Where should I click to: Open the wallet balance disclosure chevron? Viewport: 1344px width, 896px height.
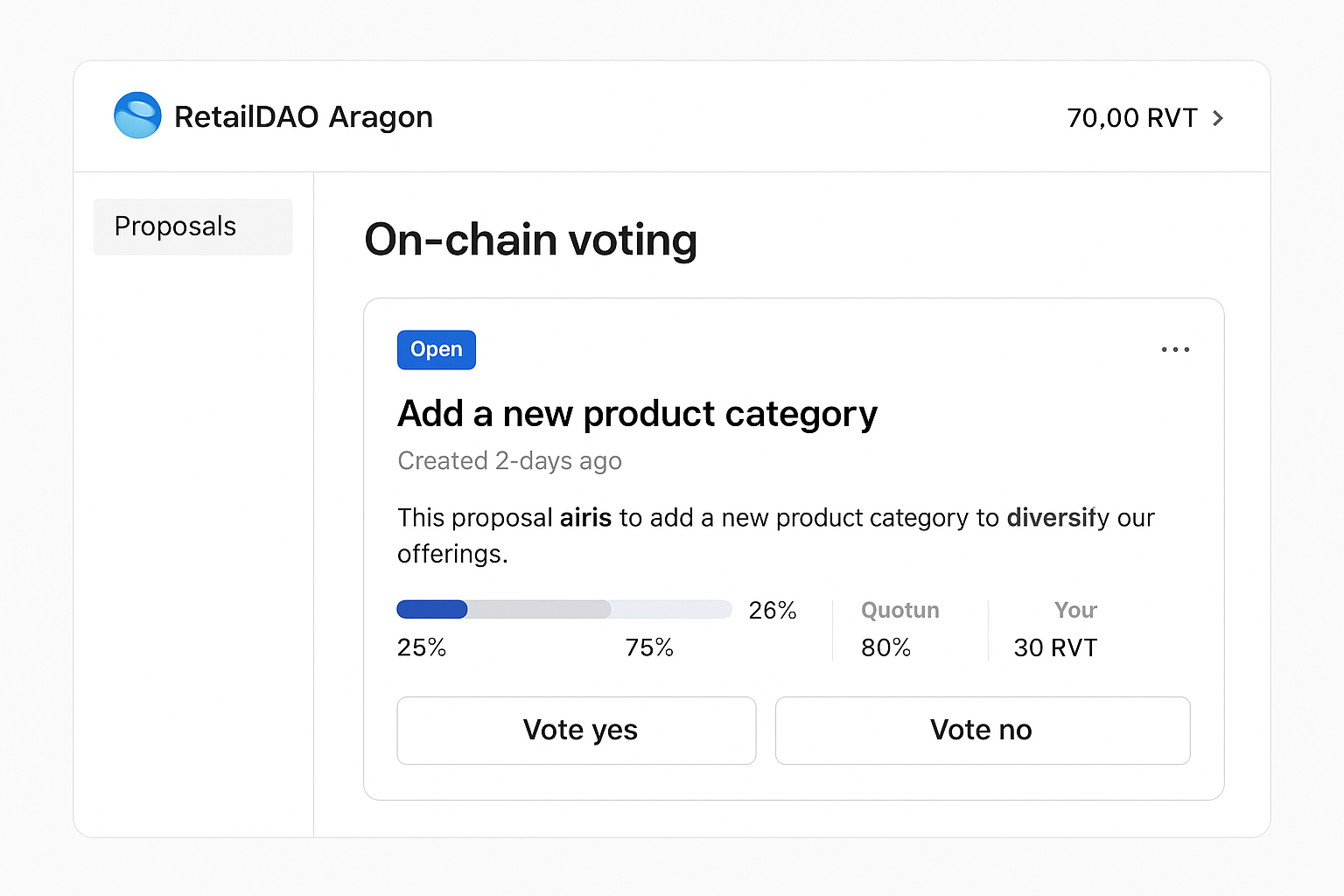(x=1218, y=117)
